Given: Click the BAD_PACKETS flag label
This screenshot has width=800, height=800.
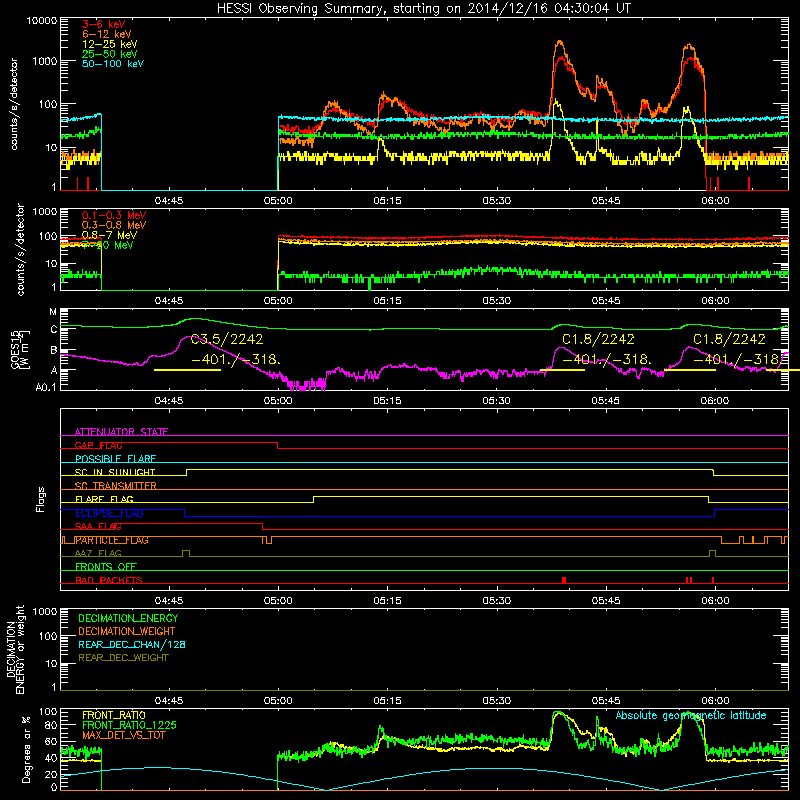Looking at the screenshot, I should click(x=109, y=580).
